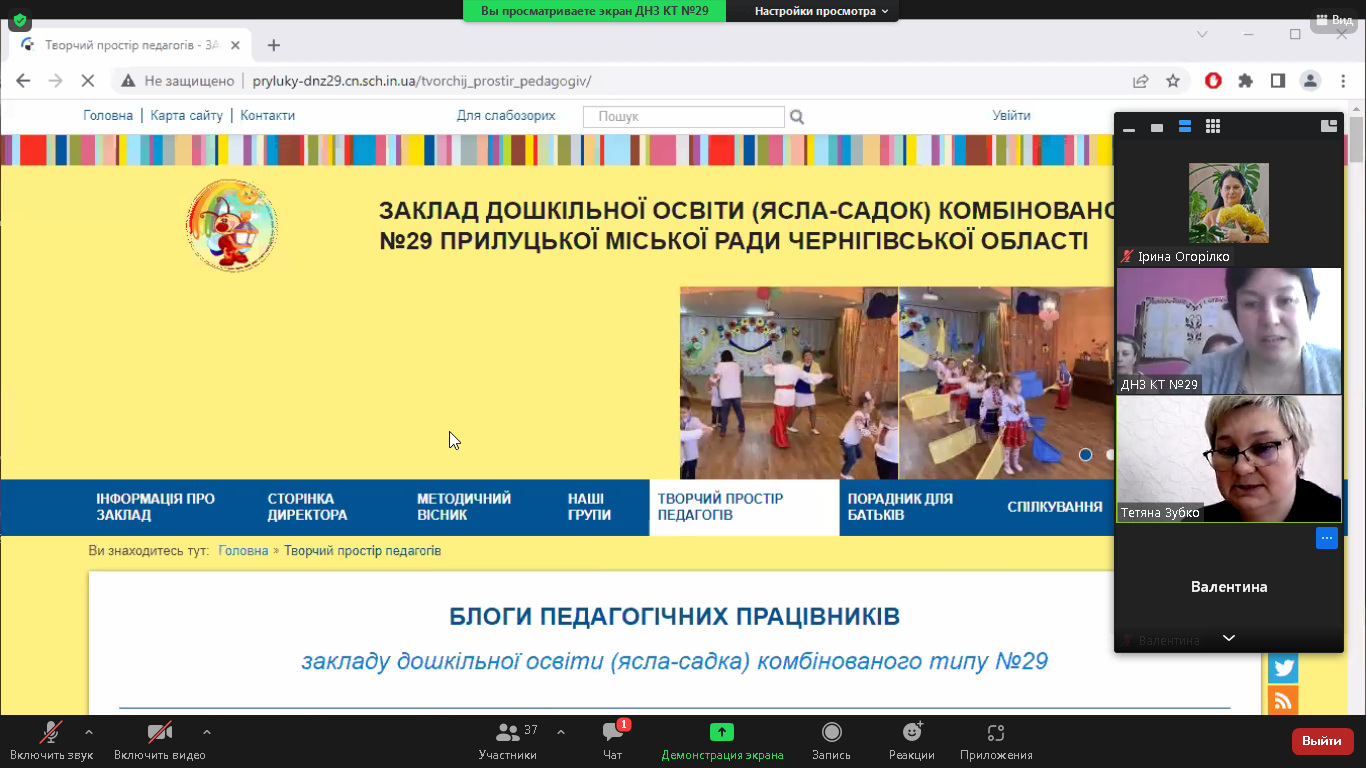This screenshot has width=1366, height=768.
Task: Open the browser extensions puzzle menu
Action: pyautogui.click(x=1245, y=81)
